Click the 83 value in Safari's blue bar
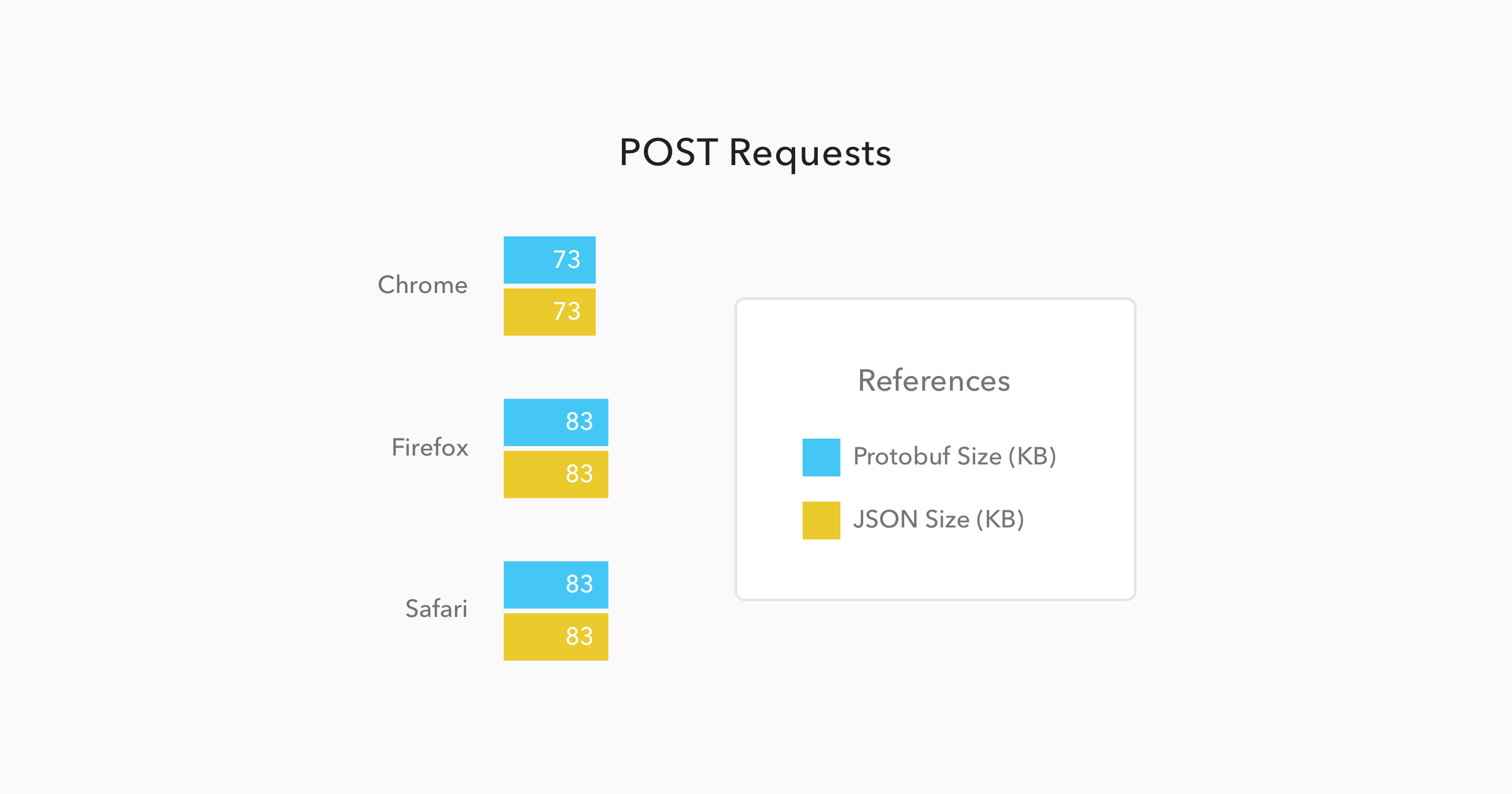 tap(580, 584)
